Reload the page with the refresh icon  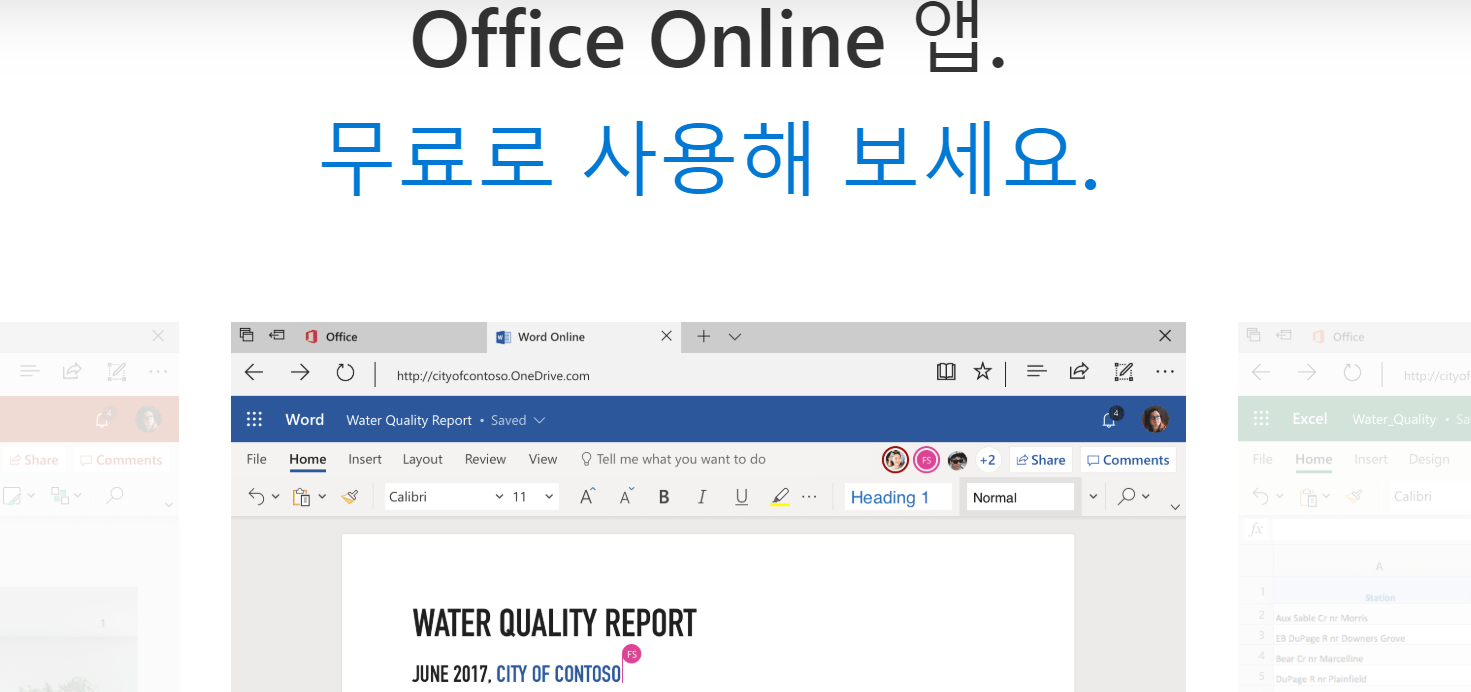point(345,373)
